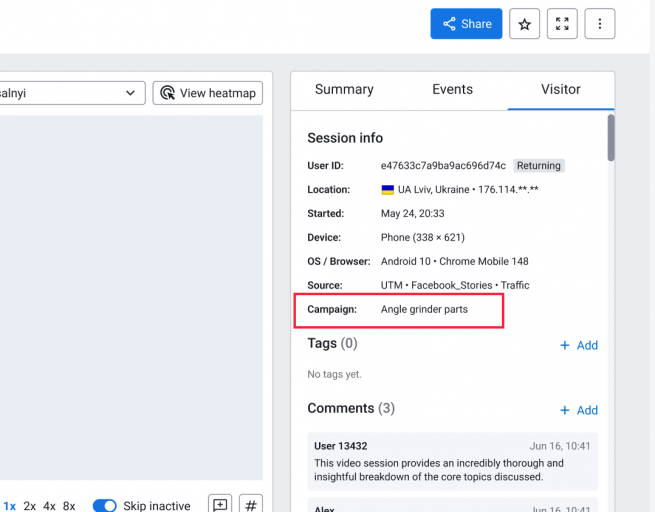Click campaign value Angle grinder parts

point(424,309)
